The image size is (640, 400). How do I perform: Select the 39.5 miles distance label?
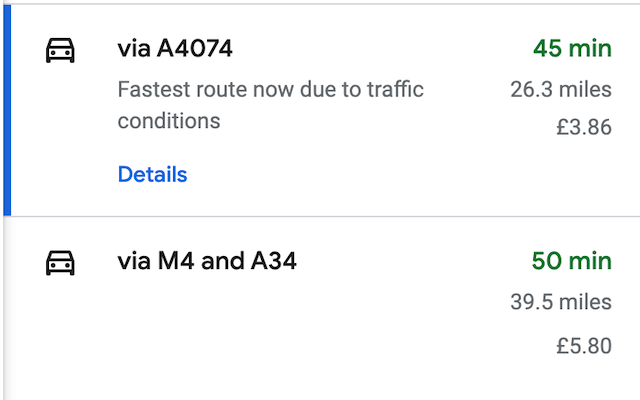(x=559, y=303)
